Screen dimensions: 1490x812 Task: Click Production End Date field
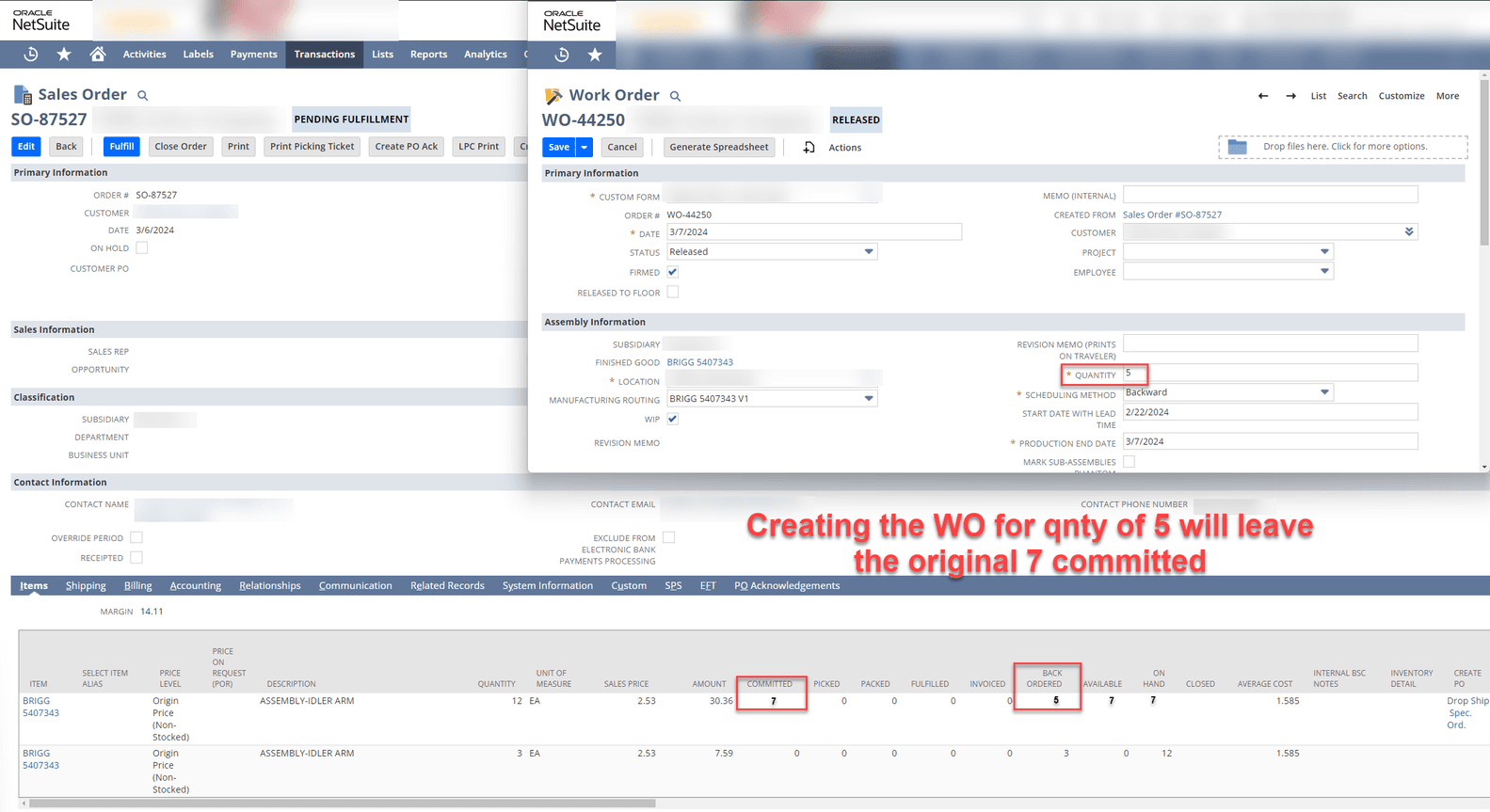coord(1271,441)
